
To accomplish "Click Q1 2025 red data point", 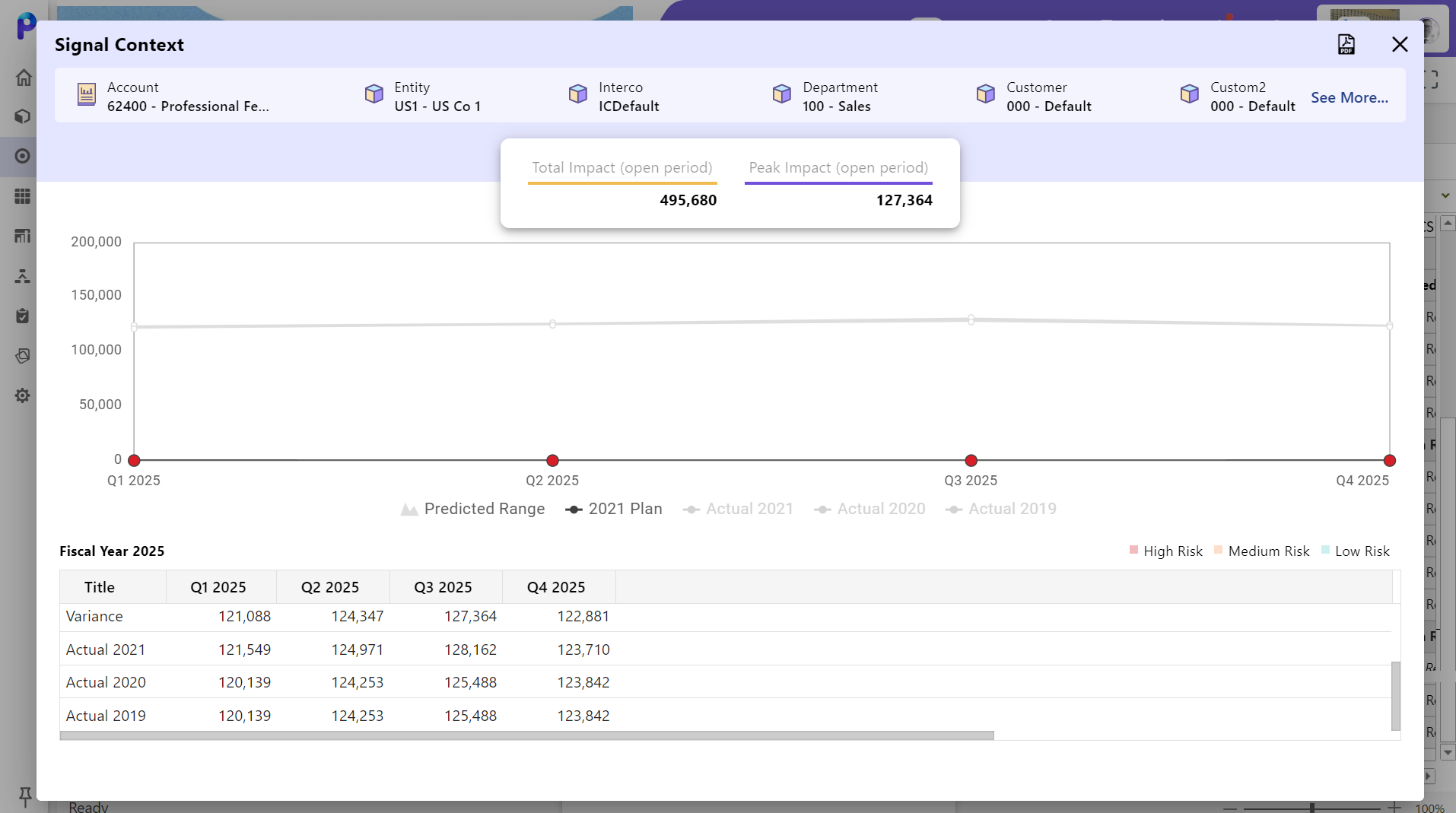I will coord(134,460).
